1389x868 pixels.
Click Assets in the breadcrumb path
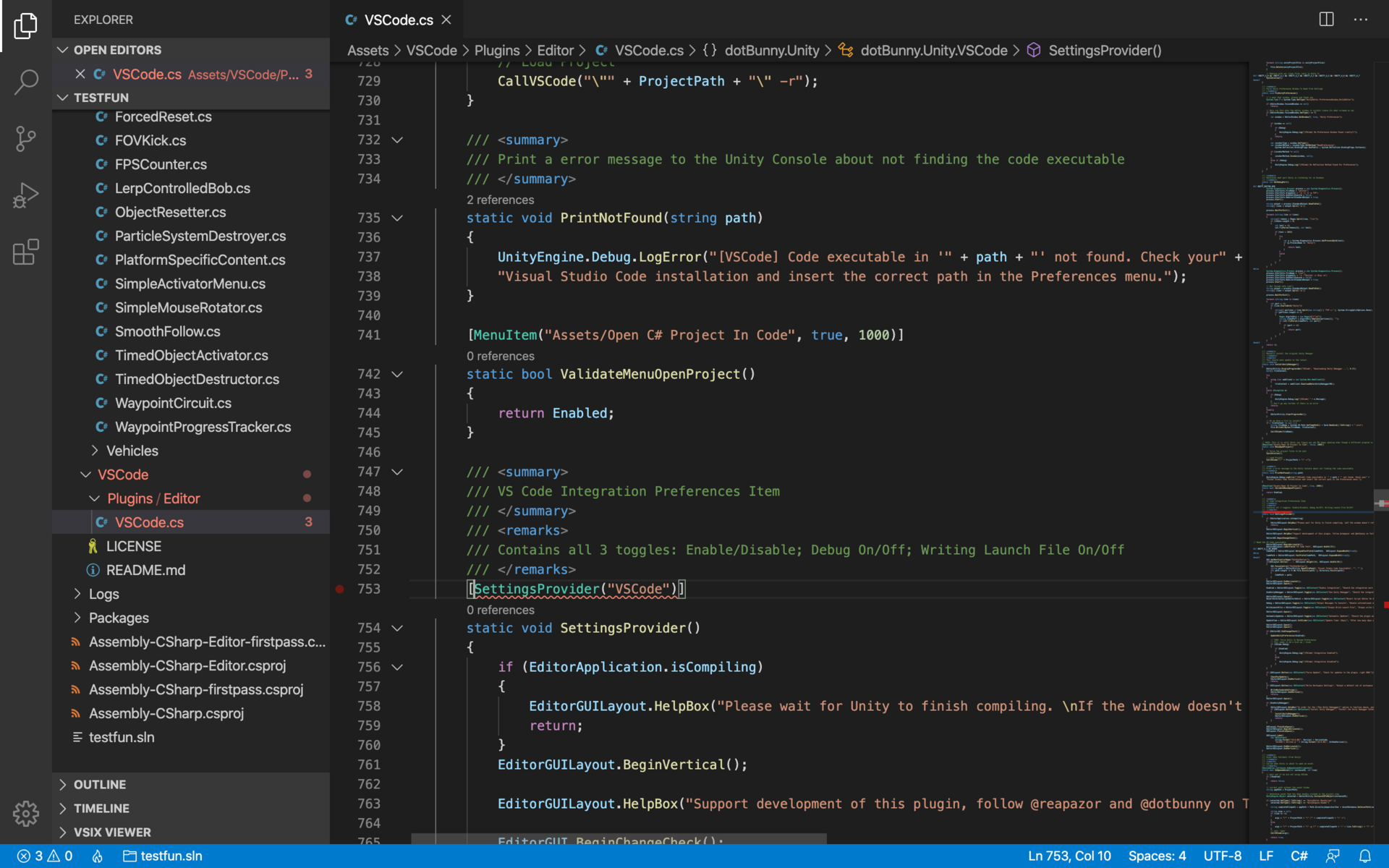coord(368,50)
